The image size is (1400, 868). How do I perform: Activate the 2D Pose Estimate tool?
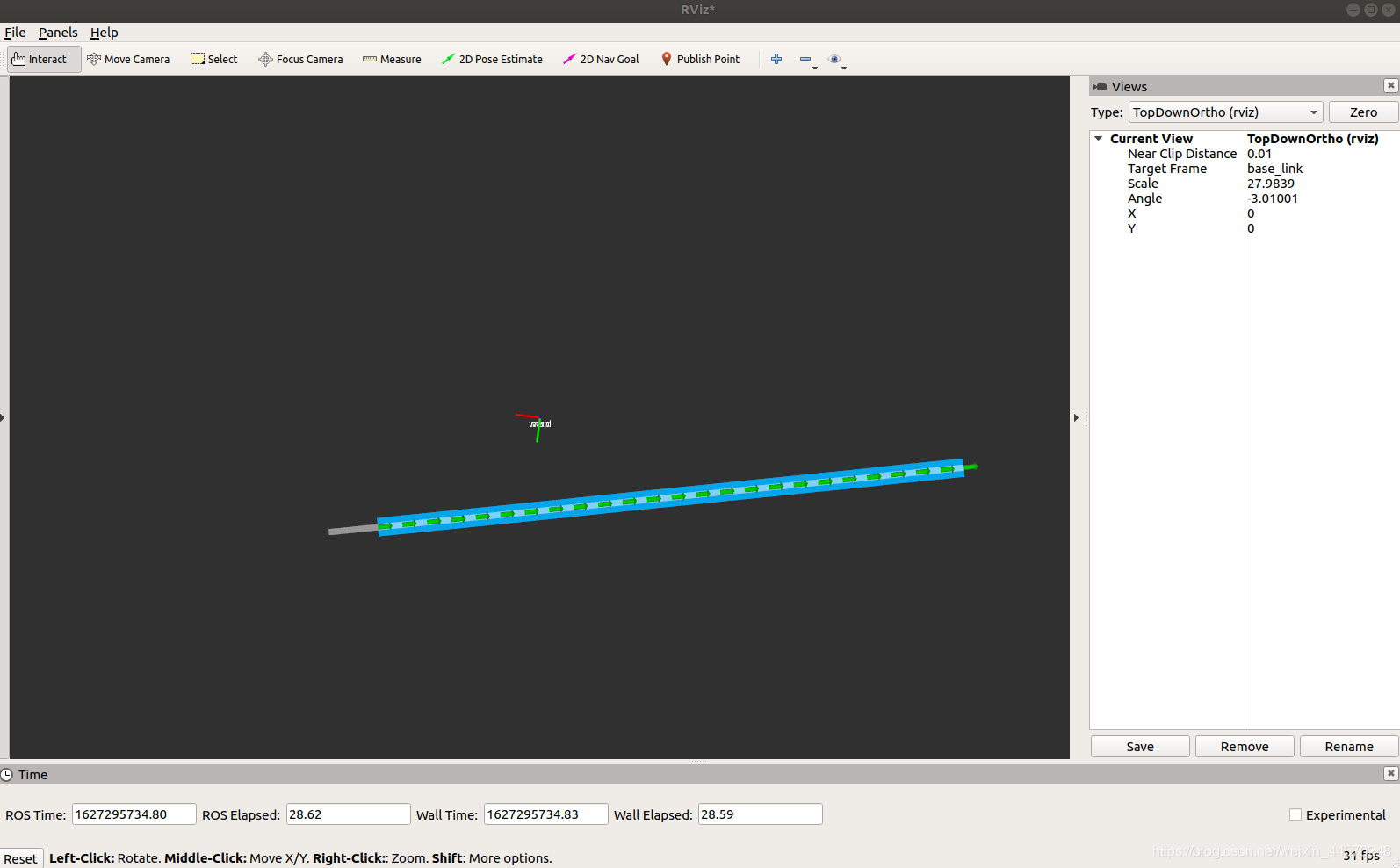492,59
